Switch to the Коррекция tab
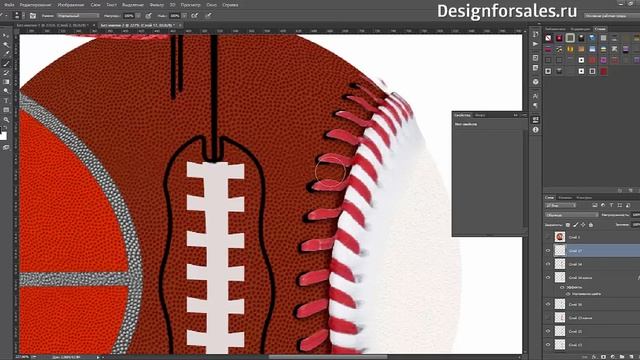 pyautogui.click(x=580, y=29)
